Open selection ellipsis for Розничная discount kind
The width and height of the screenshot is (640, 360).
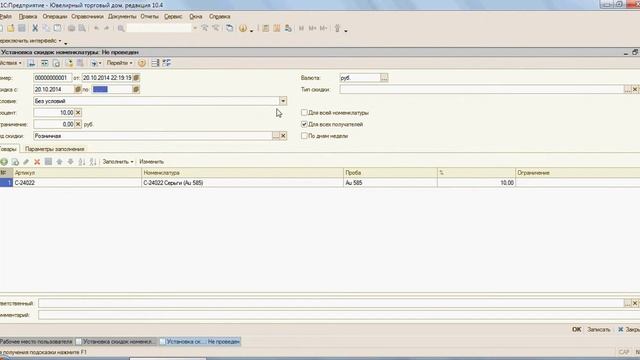[276, 136]
